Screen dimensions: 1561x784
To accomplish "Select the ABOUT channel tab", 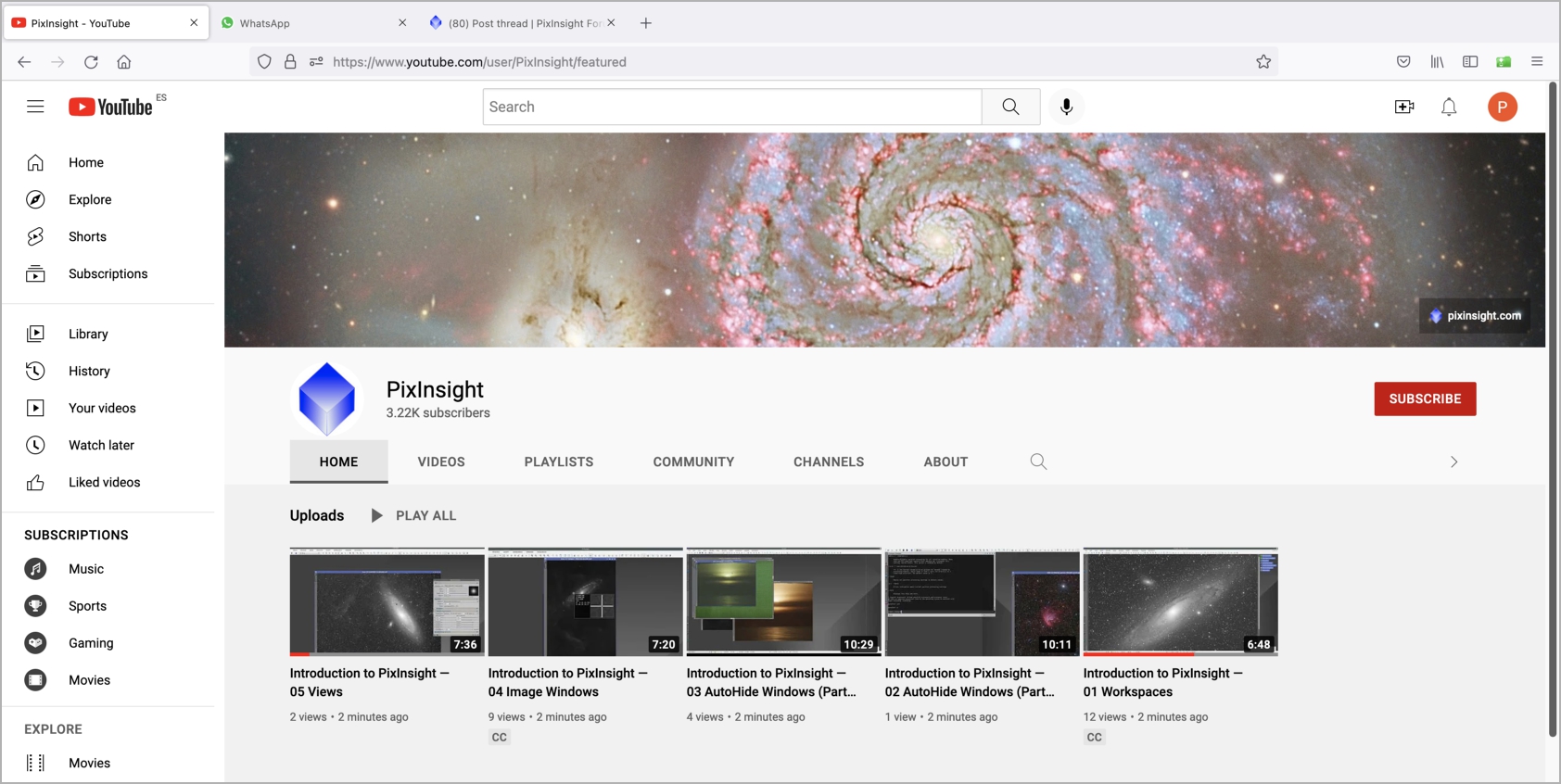I will coord(945,462).
